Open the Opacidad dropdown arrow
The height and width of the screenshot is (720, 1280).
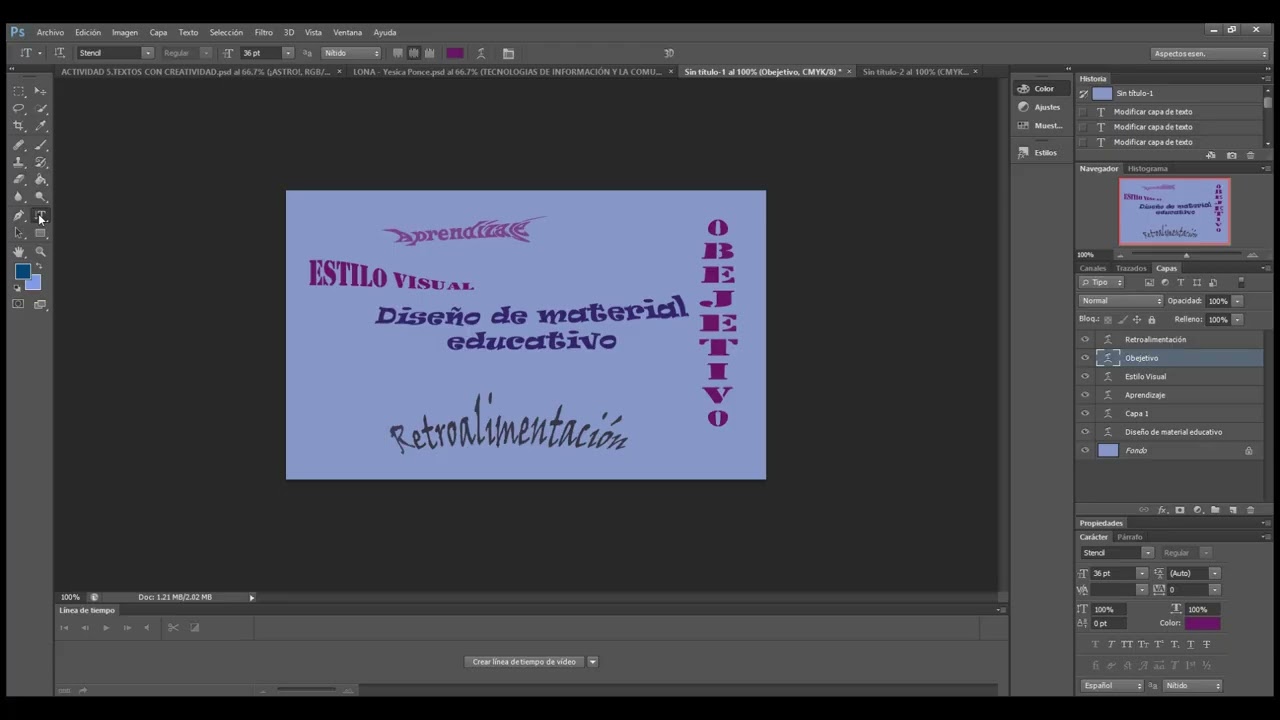[1237, 301]
